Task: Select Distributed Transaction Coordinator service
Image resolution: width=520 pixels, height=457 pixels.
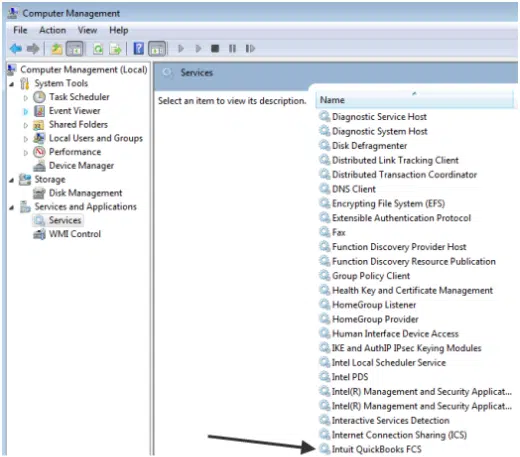Action: click(404, 175)
